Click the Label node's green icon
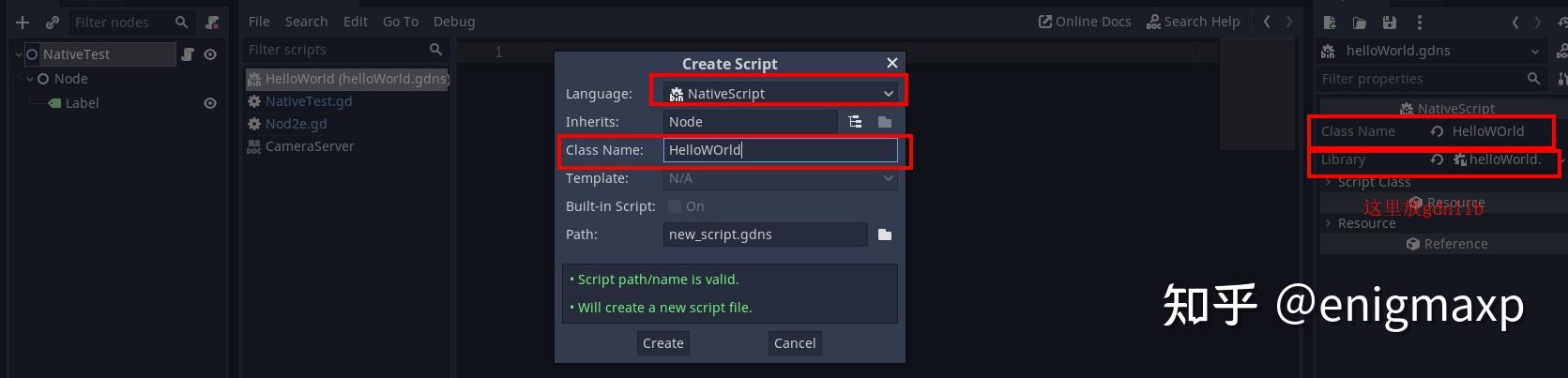Image resolution: width=1568 pixels, height=378 pixels. click(55, 103)
